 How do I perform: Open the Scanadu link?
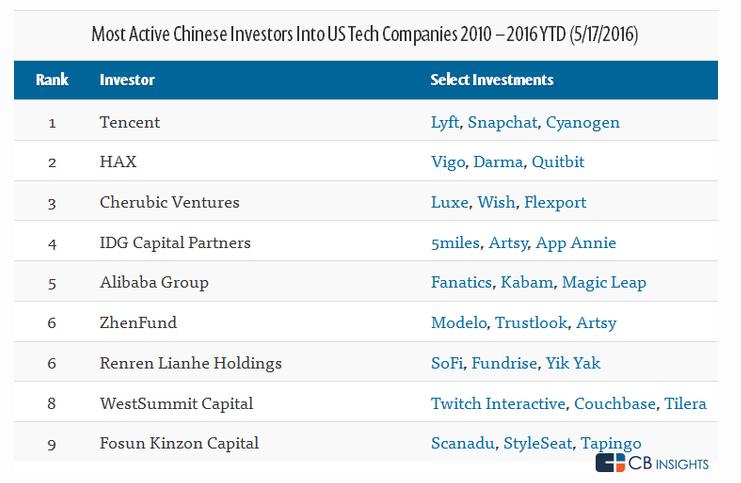point(462,443)
